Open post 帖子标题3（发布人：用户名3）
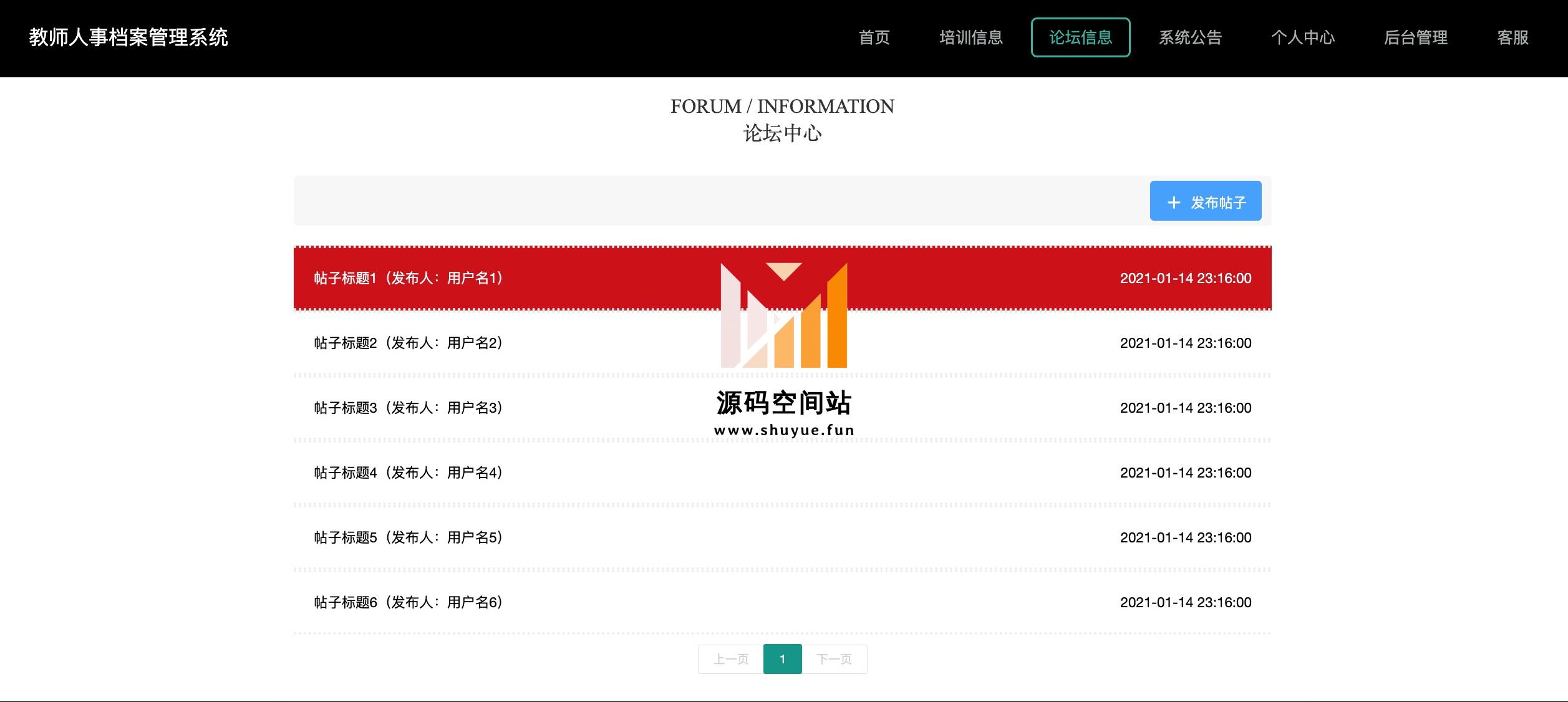 [409, 408]
